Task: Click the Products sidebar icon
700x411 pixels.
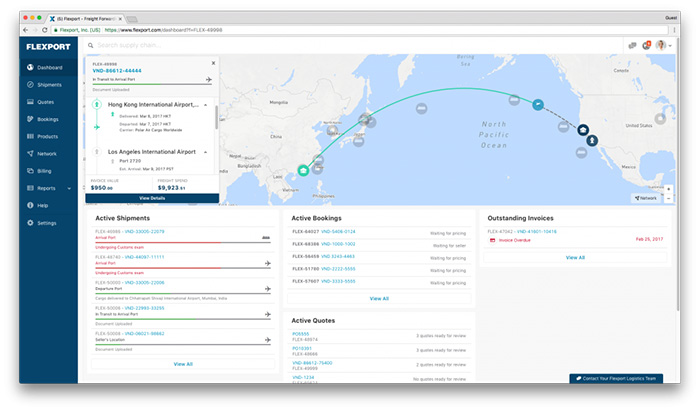Action: click(30, 136)
